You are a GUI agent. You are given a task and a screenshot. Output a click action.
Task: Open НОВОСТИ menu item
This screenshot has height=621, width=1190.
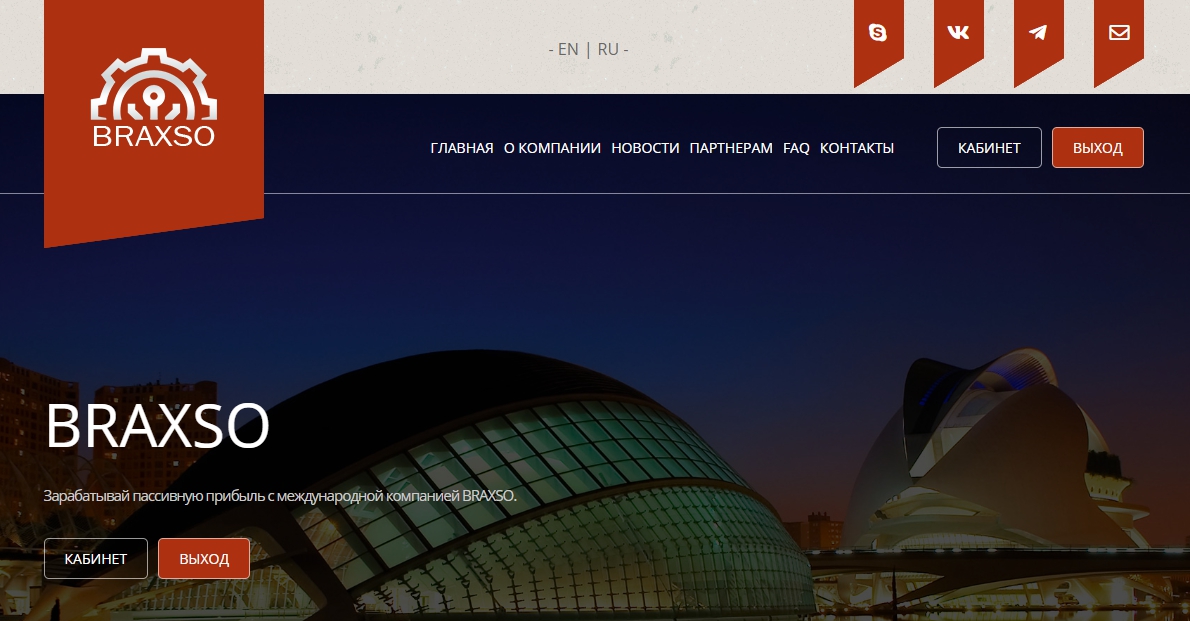click(645, 148)
